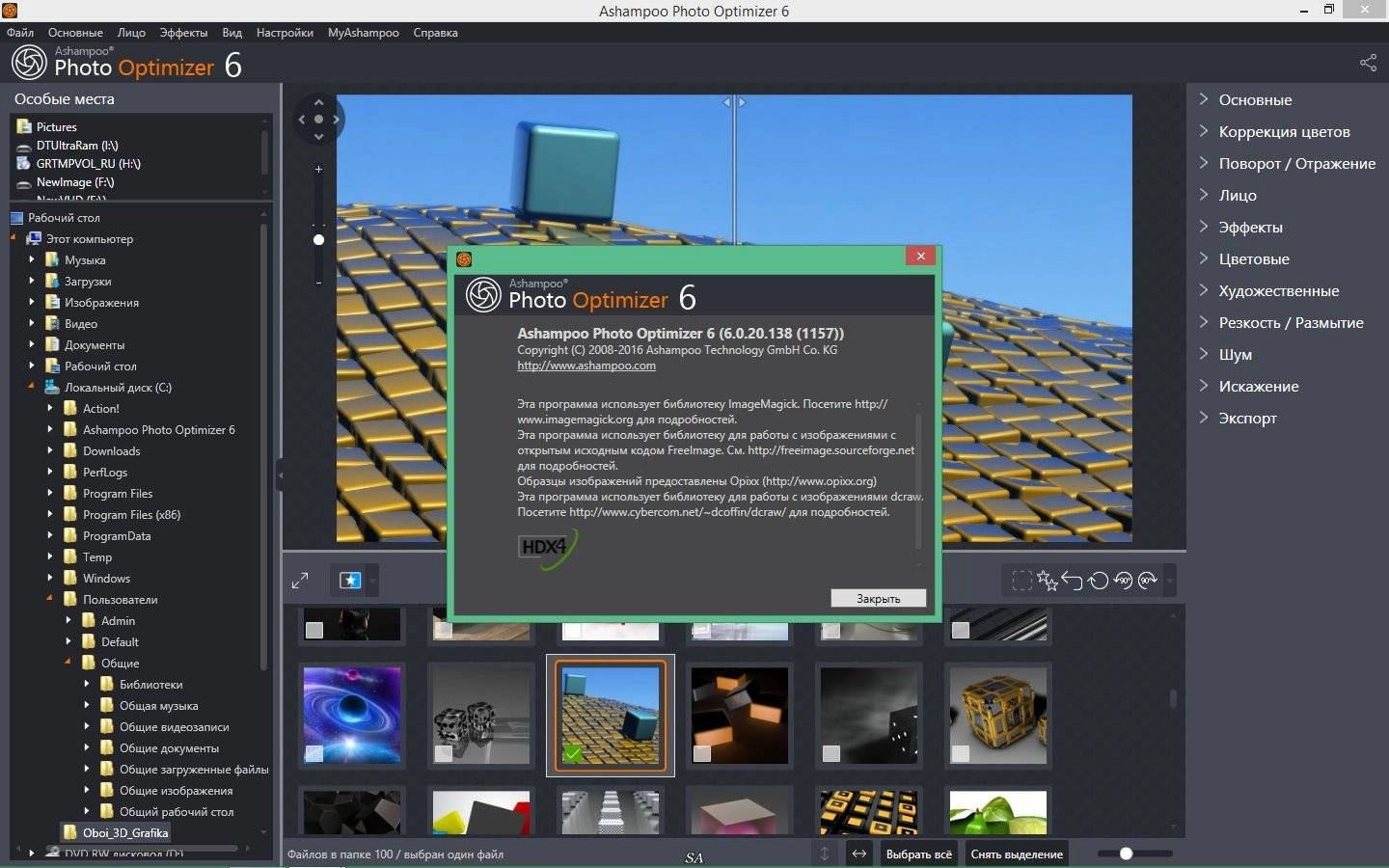Open the http://www.ashampoo.com link
1389x868 pixels.
(x=586, y=366)
